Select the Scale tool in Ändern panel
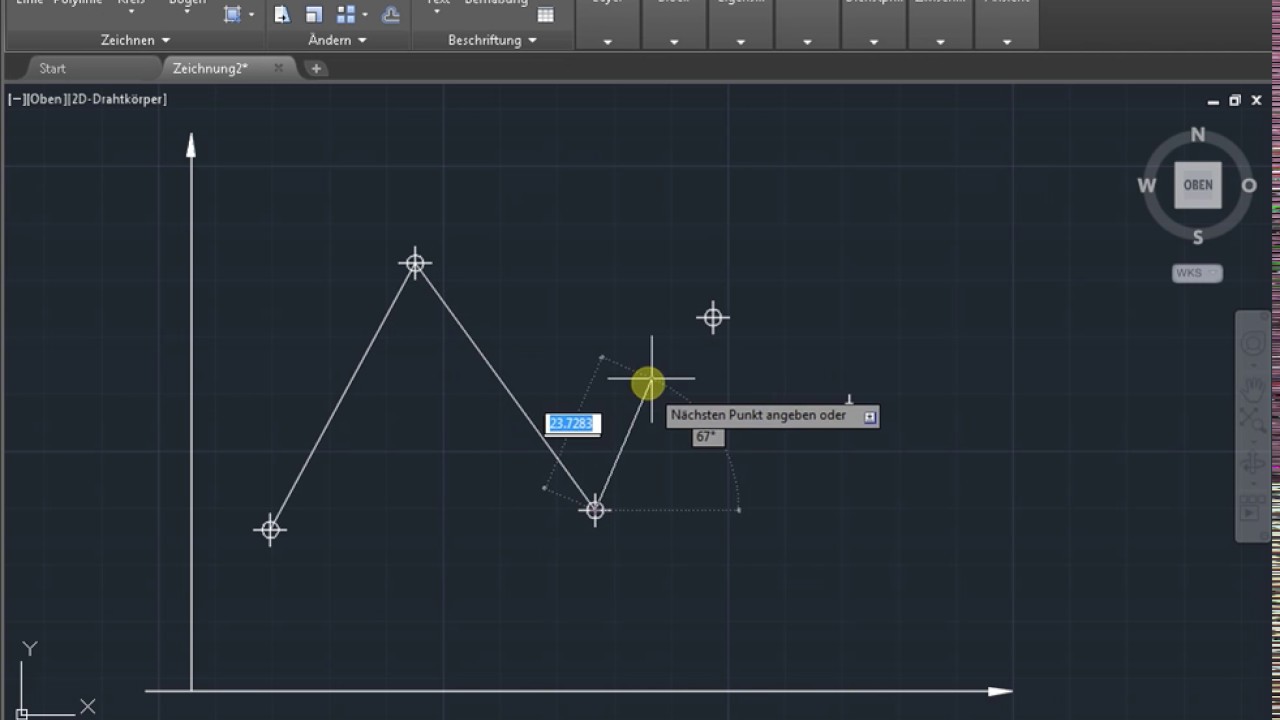This screenshot has height=720, width=1280. point(314,14)
